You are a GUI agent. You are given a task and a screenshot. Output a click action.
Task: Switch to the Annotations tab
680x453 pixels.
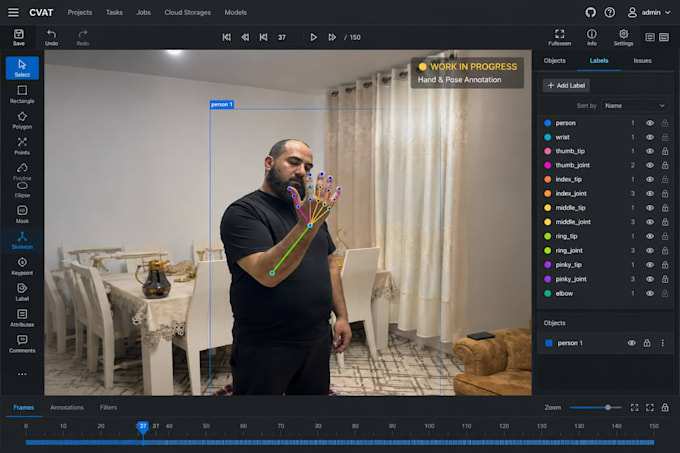67,407
